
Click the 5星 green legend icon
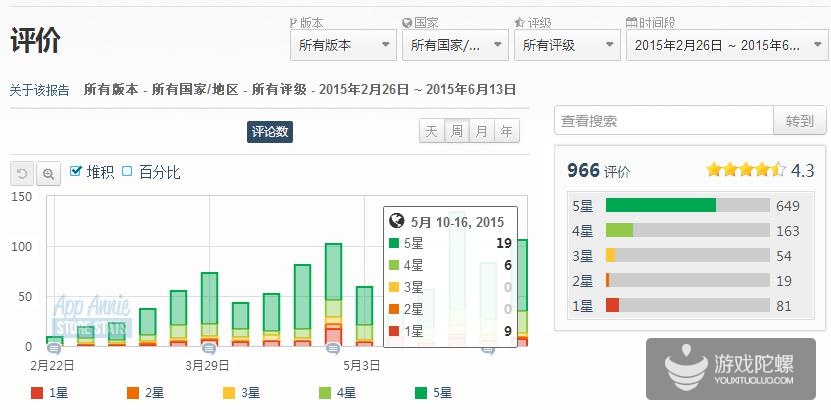click(x=421, y=394)
